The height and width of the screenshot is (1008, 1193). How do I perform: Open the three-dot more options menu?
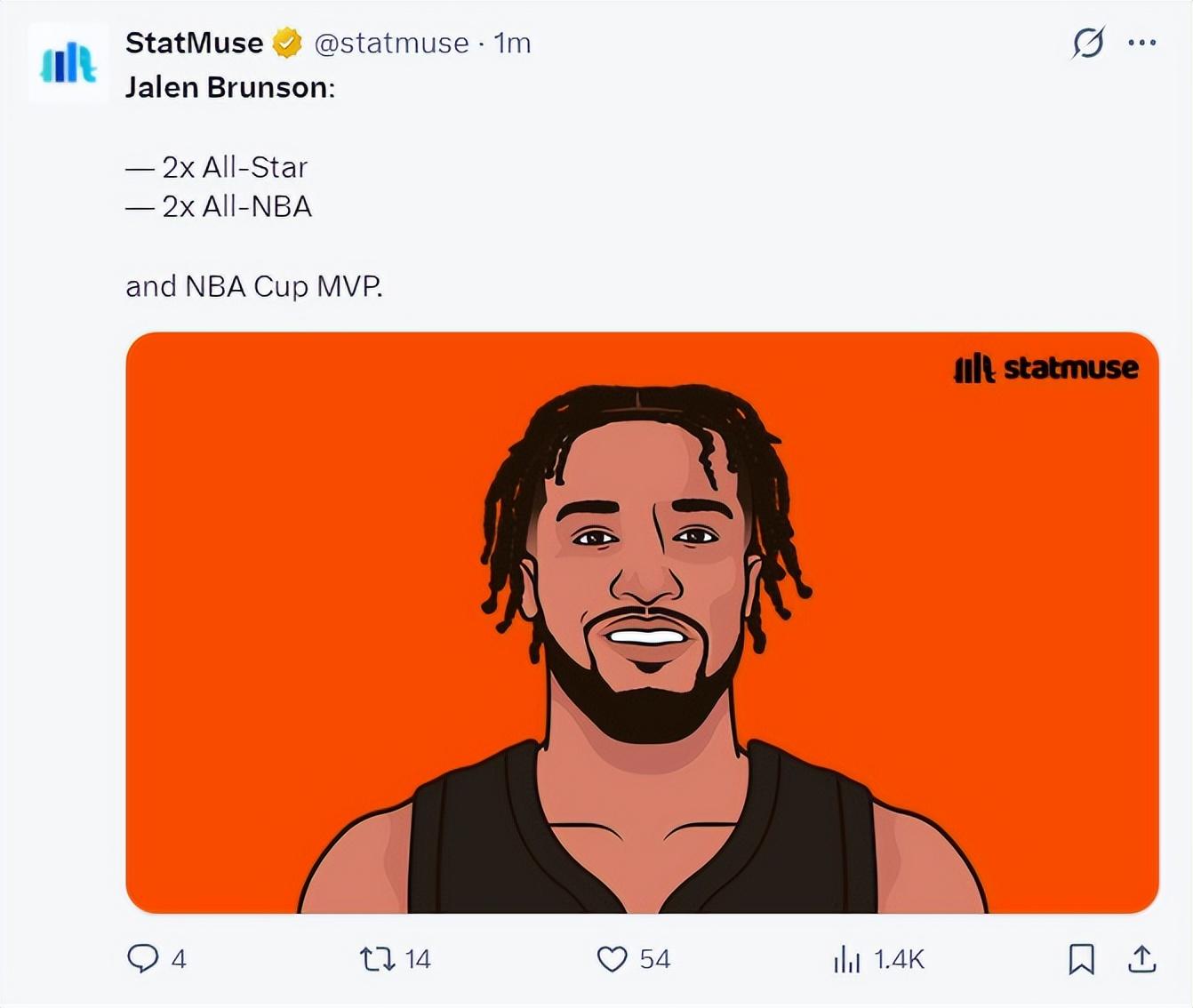[x=1141, y=42]
